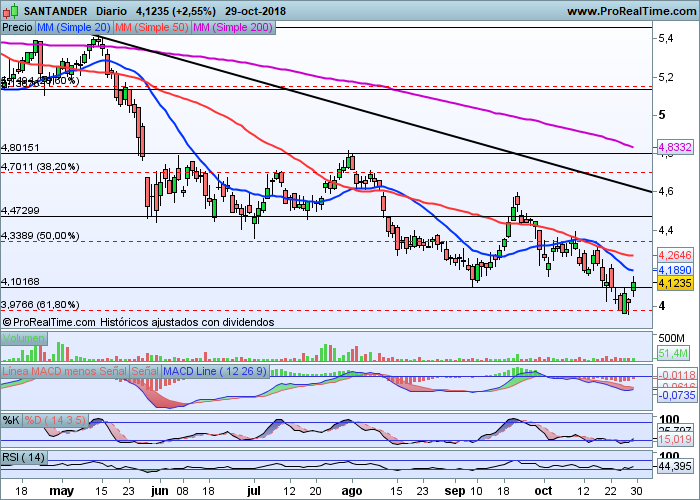This screenshot has height=500, width=700.
Task: Click the Línea MACD menos Señal label
Action: point(64,372)
